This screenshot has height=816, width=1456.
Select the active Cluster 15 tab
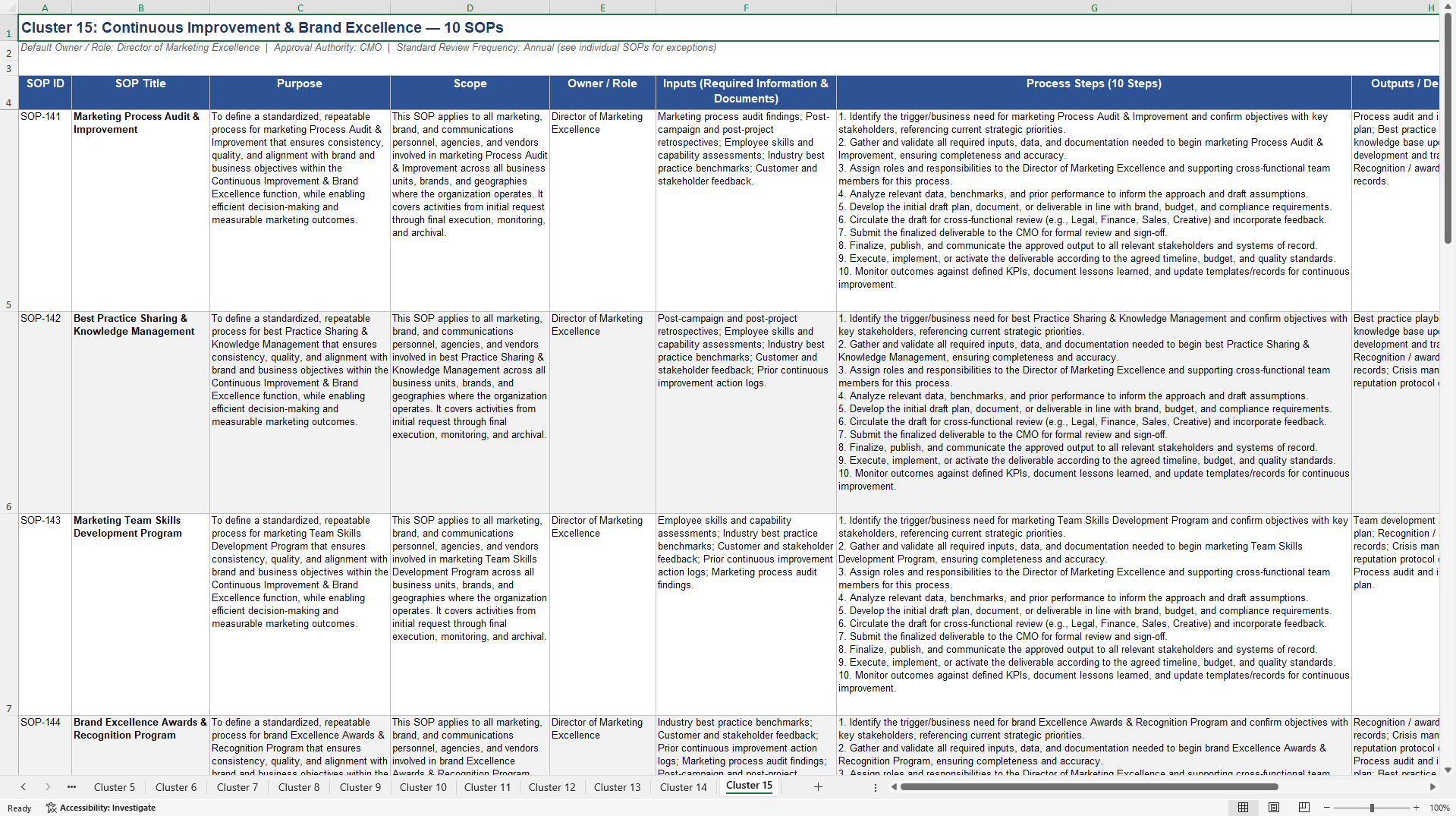pos(750,786)
